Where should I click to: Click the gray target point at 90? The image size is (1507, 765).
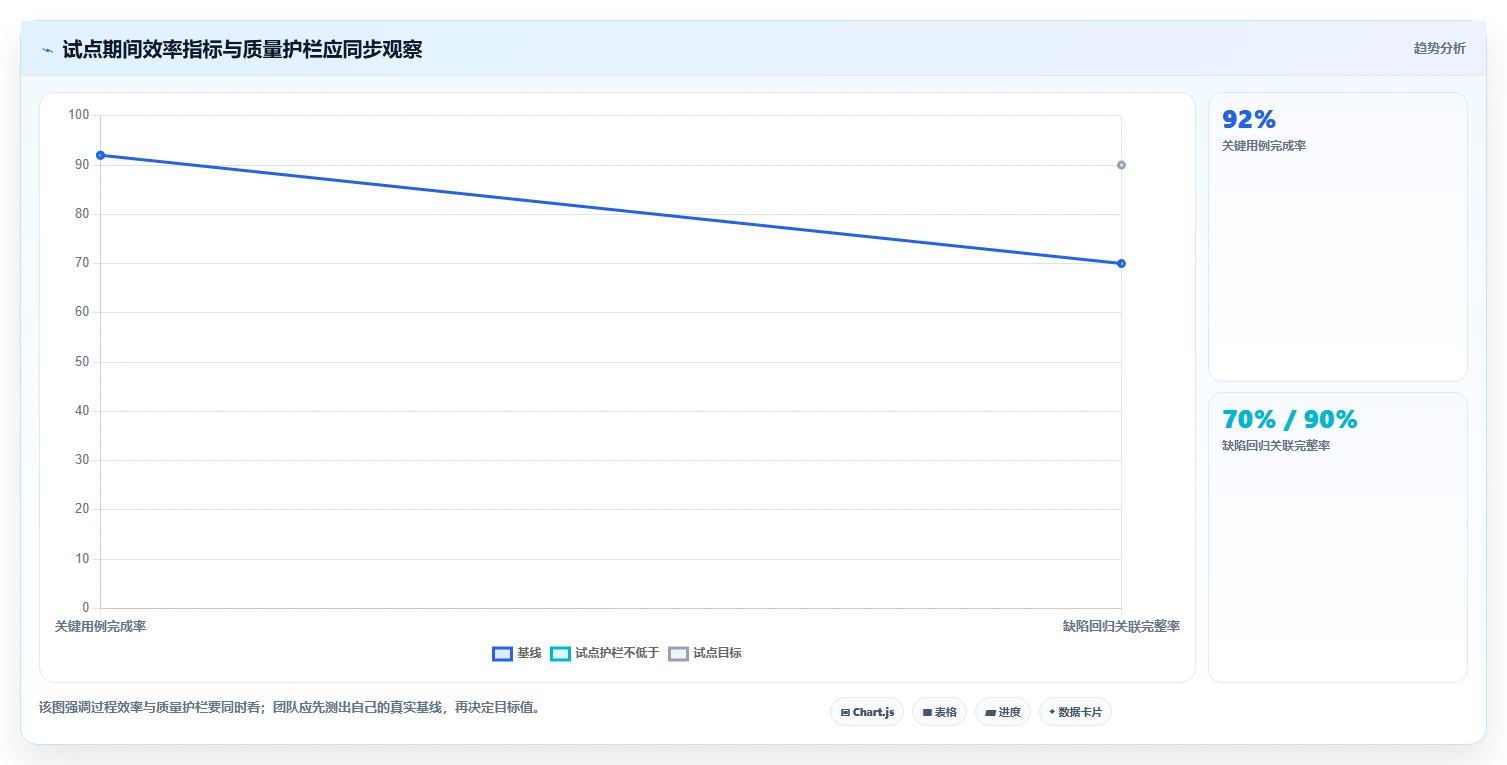[x=1121, y=165]
